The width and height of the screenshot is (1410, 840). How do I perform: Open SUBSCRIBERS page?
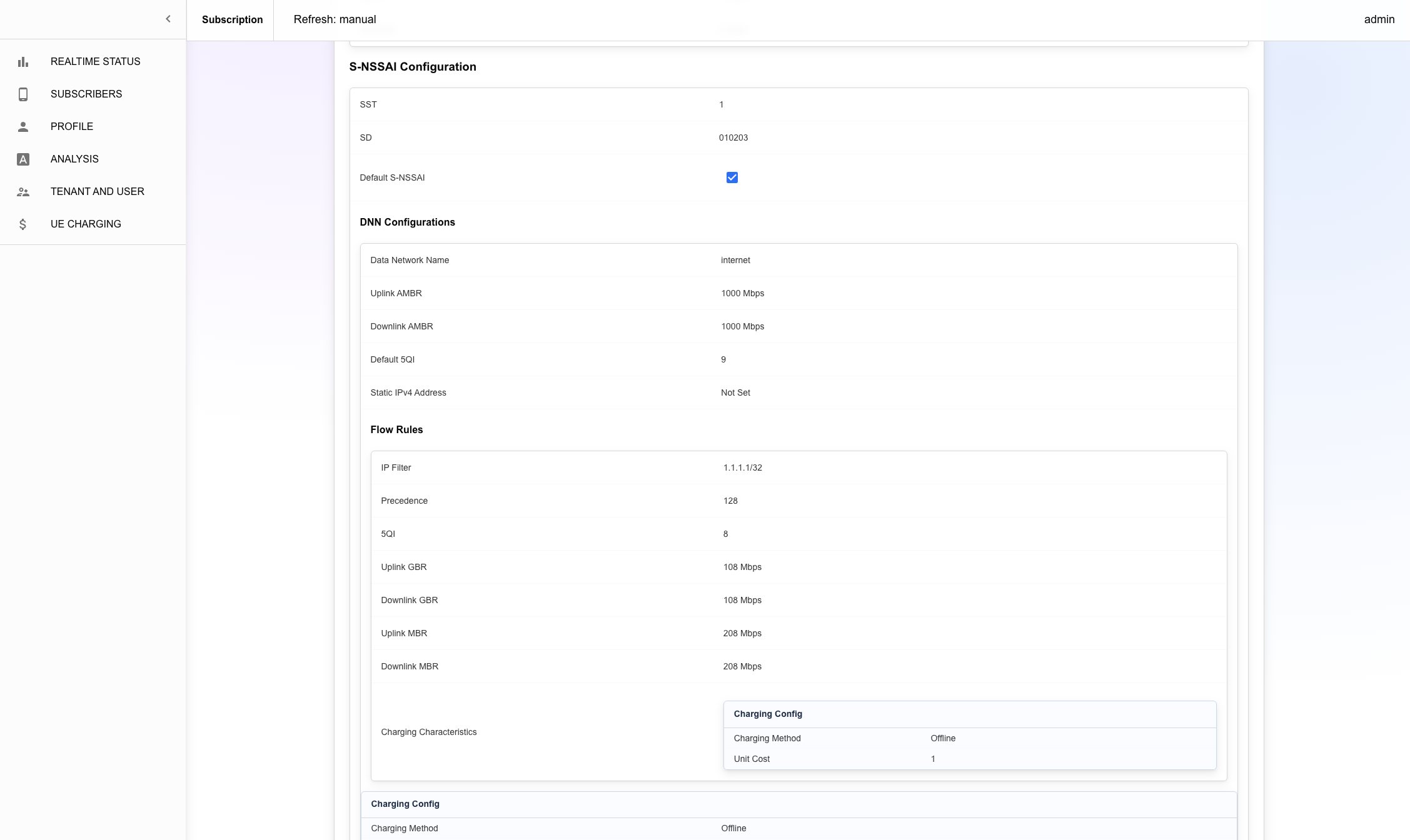coord(86,94)
